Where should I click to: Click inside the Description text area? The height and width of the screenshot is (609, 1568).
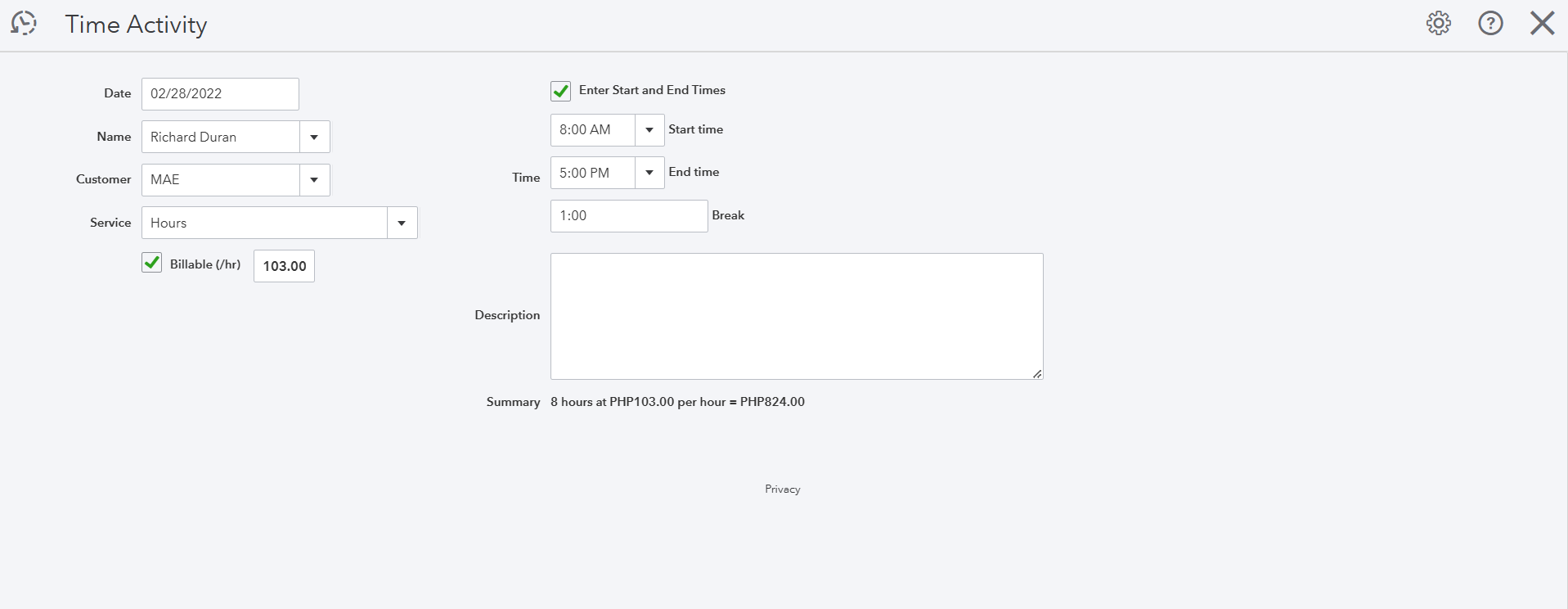coord(796,316)
